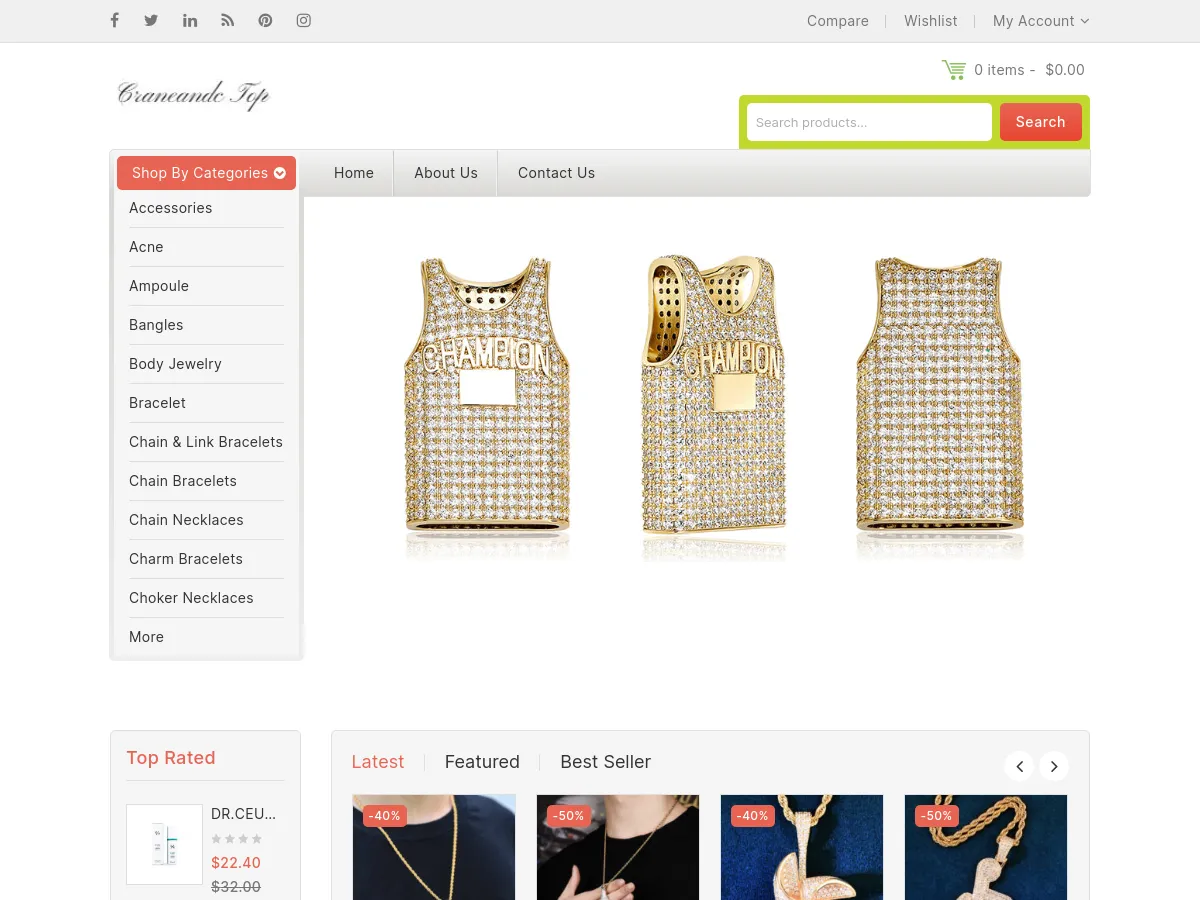The height and width of the screenshot is (900, 1200).
Task: Visit the LinkedIn profile icon
Action: click(x=190, y=21)
